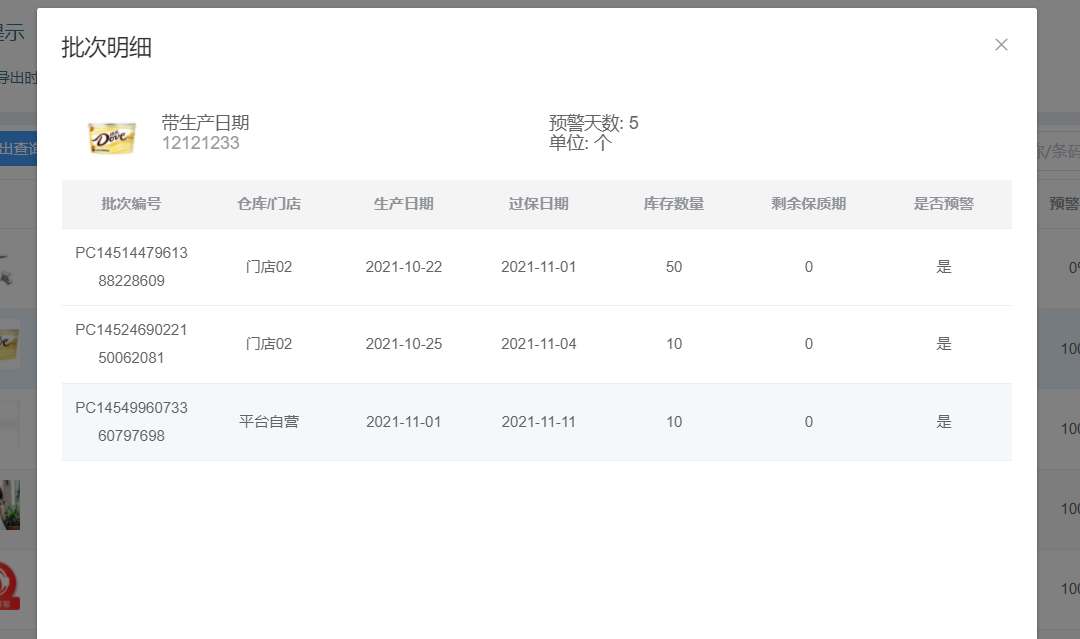
Task: Select the 仓库/门店 column header
Action: click(x=269, y=204)
